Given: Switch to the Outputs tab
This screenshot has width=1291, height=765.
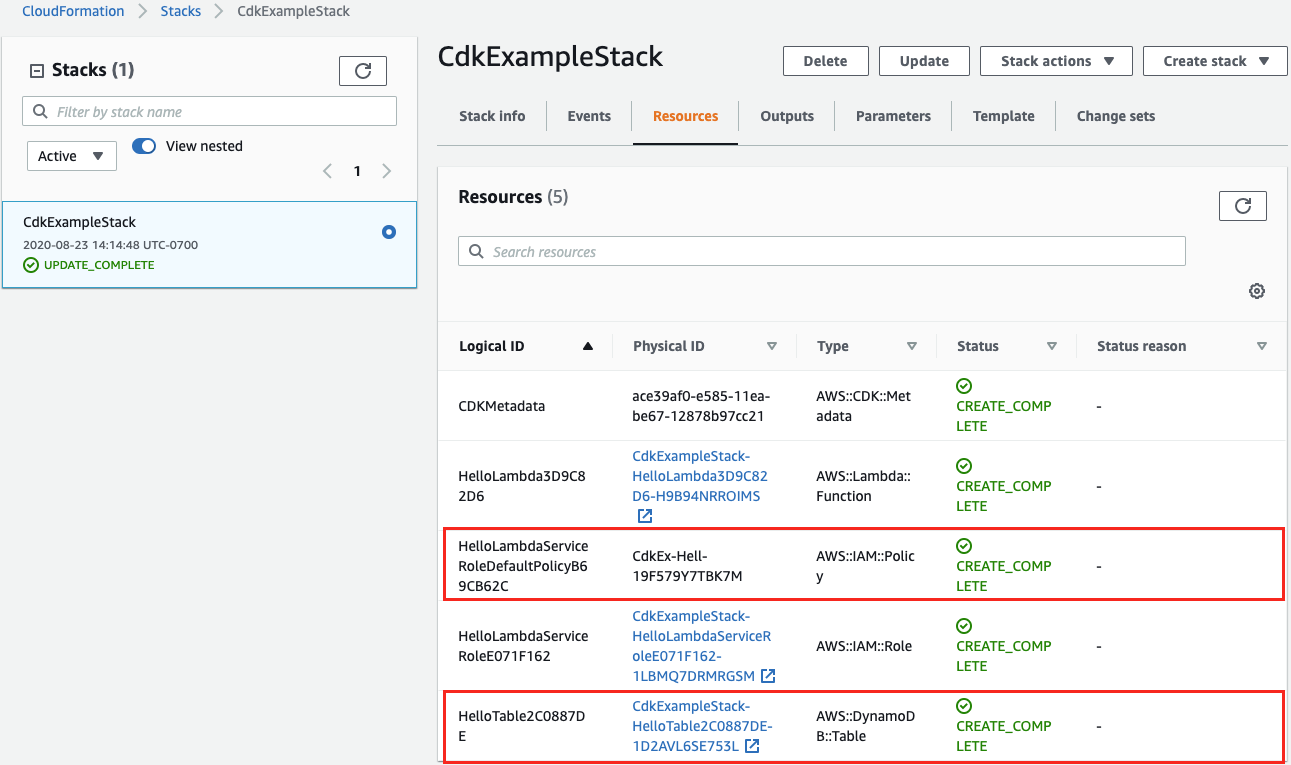Looking at the screenshot, I should coord(787,116).
